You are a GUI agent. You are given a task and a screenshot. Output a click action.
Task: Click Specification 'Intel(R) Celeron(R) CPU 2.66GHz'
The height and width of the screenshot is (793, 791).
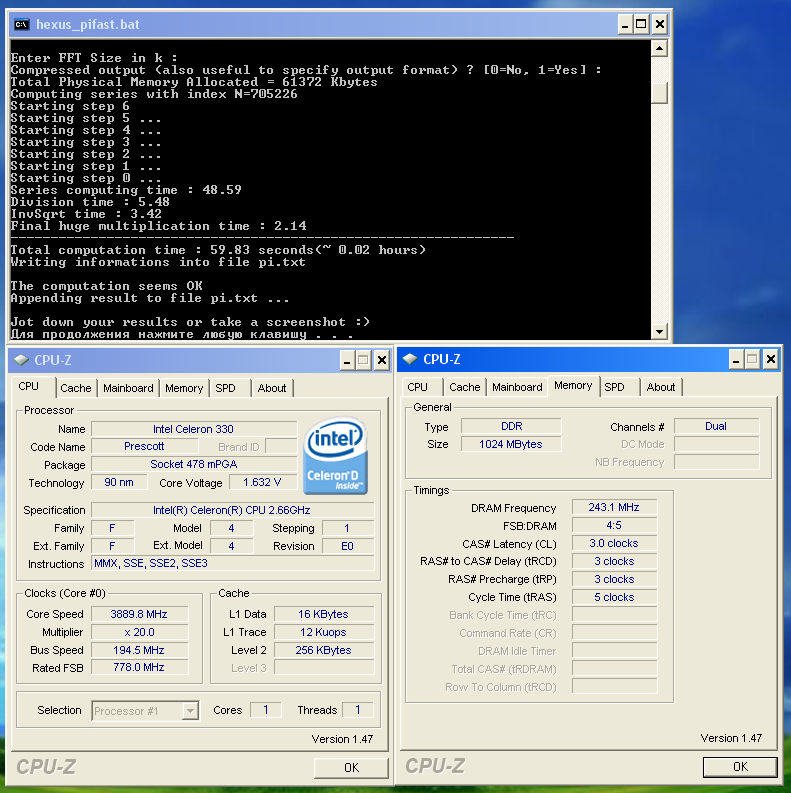pos(232,510)
